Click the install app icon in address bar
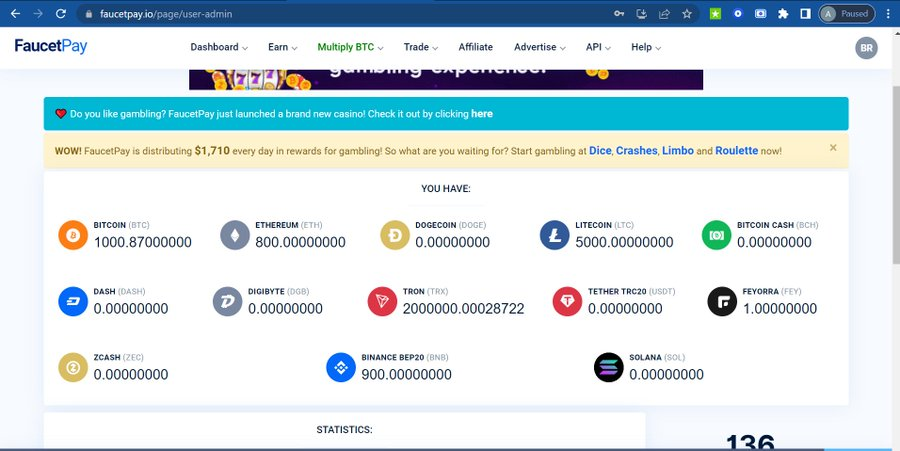The width and height of the screenshot is (900, 451). click(642, 14)
